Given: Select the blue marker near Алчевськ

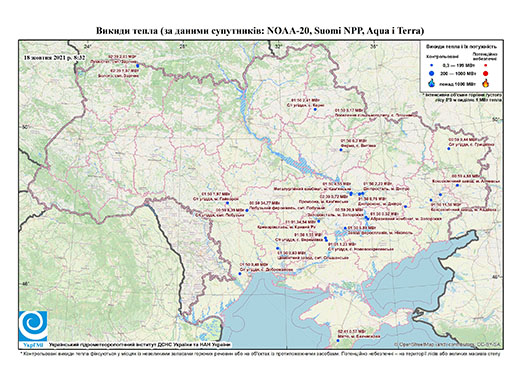Looking at the screenshot, I should [x=457, y=185].
